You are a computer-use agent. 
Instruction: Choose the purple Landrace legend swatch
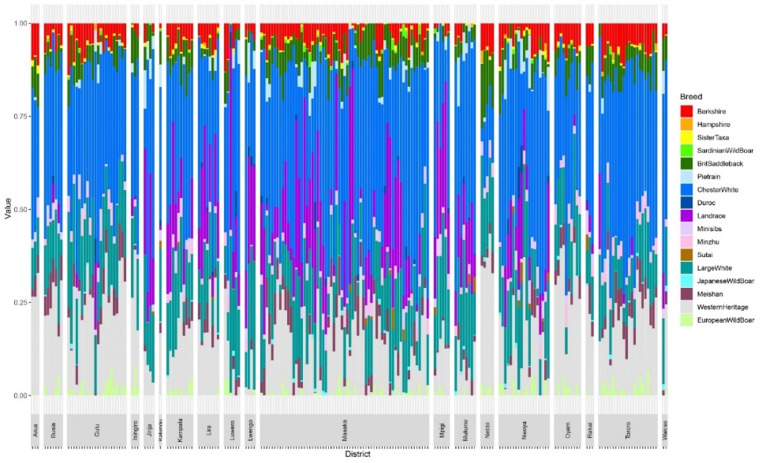pos(686,216)
